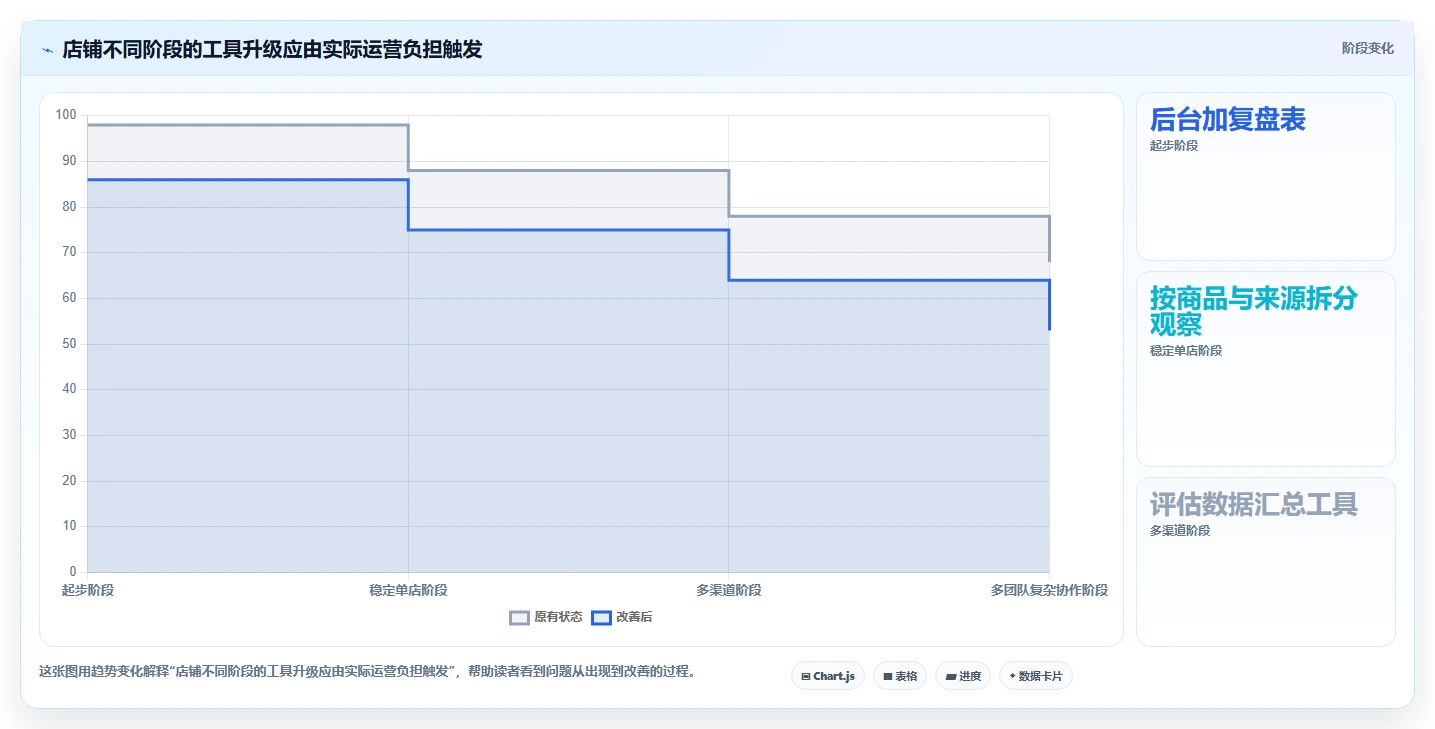Click the trend icon beside the chart title
Screen dimensions: 1435x729
(x=47, y=50)
